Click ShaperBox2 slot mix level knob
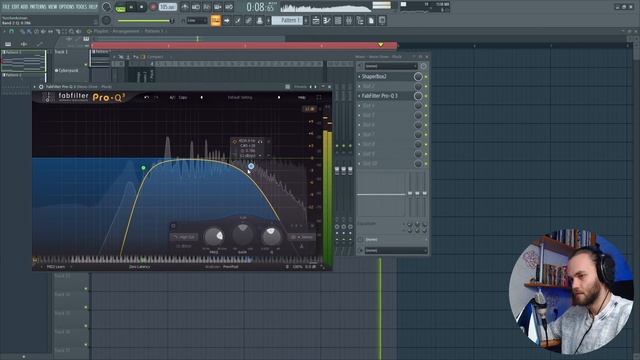Image resolution: width=640 pixels, height=360 pixels. tap(418, 76)
